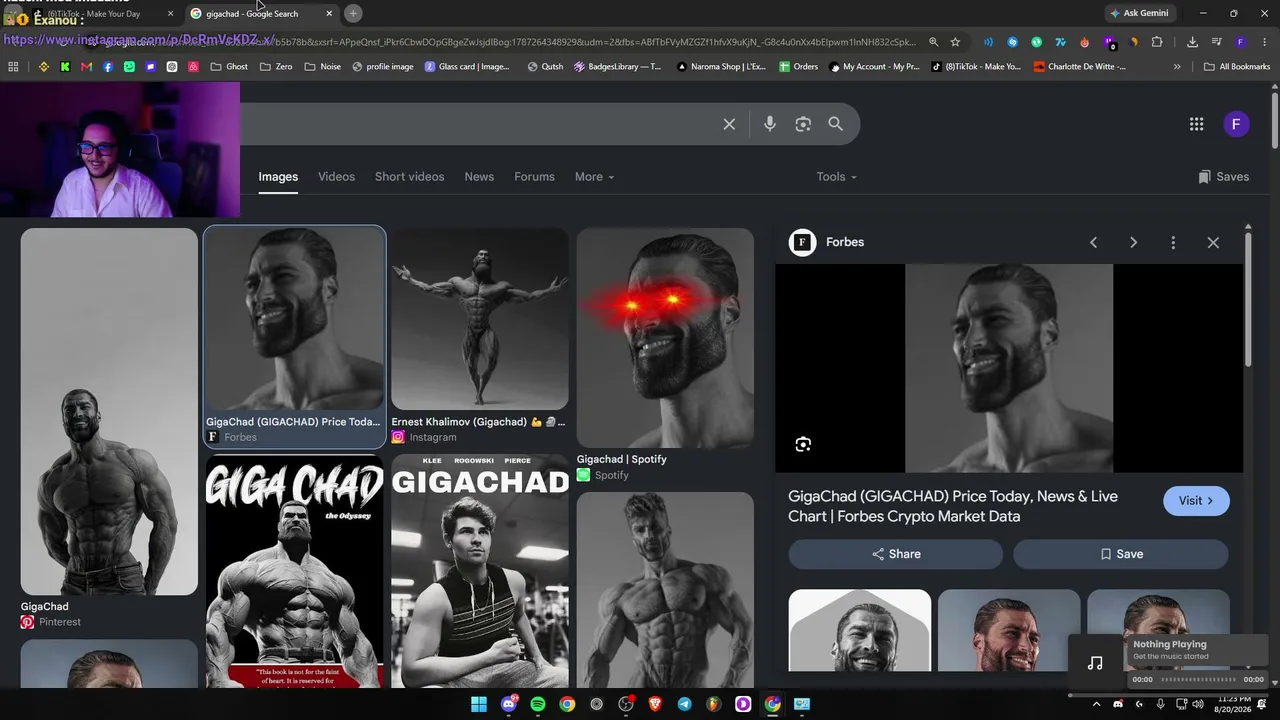Expand the More search filters dropdown

point(595,177)
